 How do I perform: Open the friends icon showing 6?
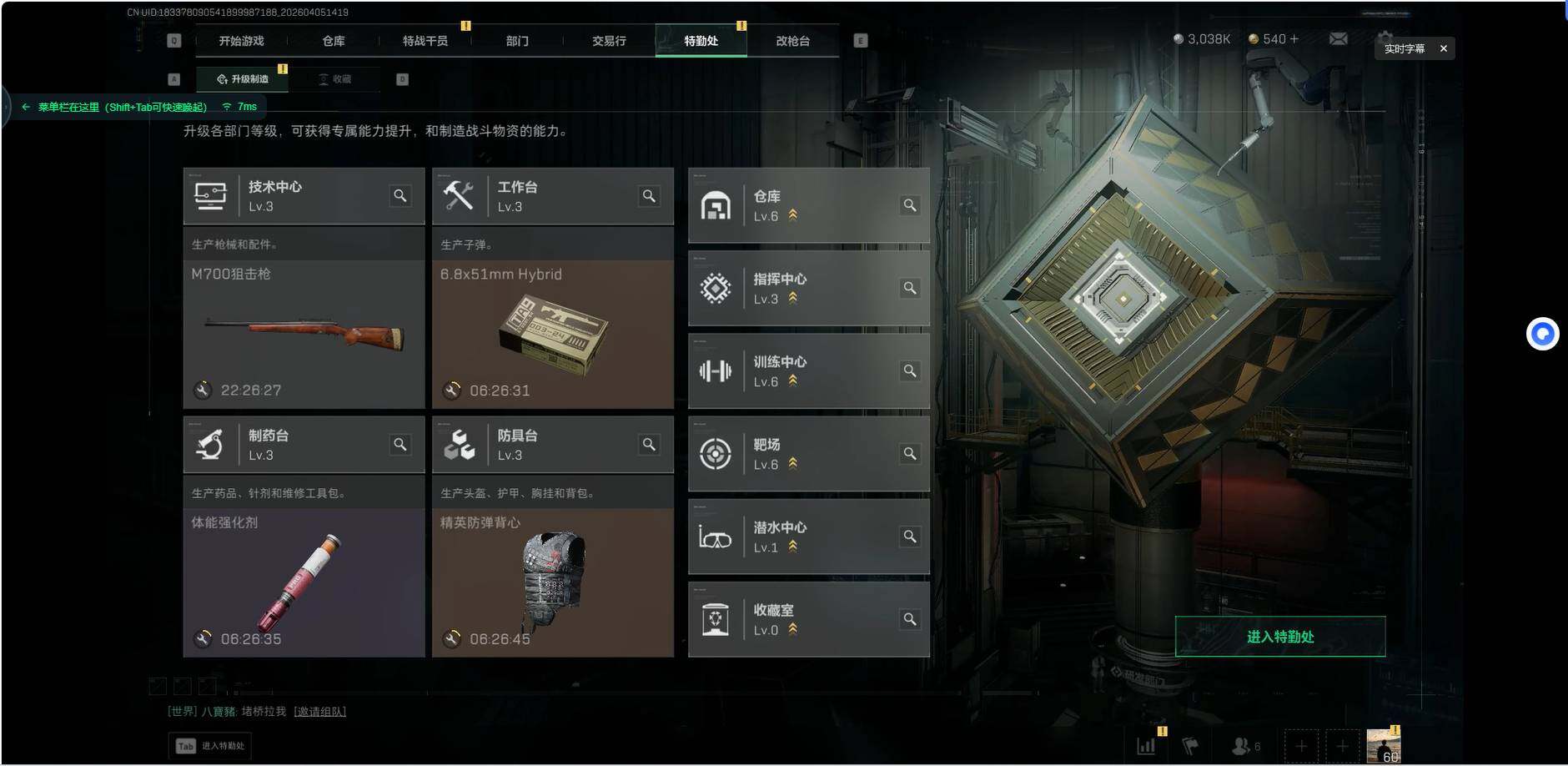point(1246,745)
